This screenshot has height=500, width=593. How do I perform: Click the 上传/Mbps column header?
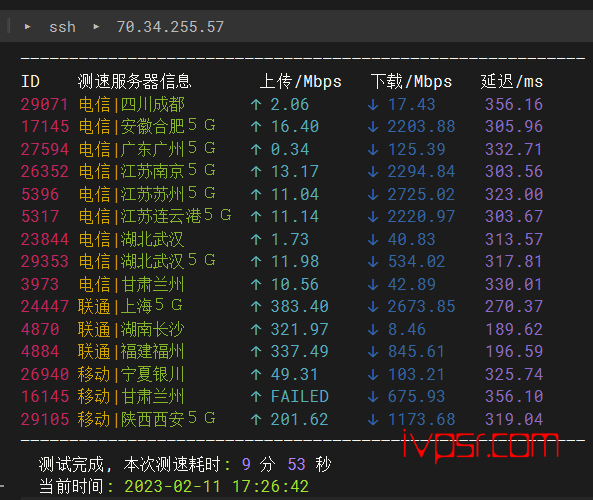click(301, 82)
